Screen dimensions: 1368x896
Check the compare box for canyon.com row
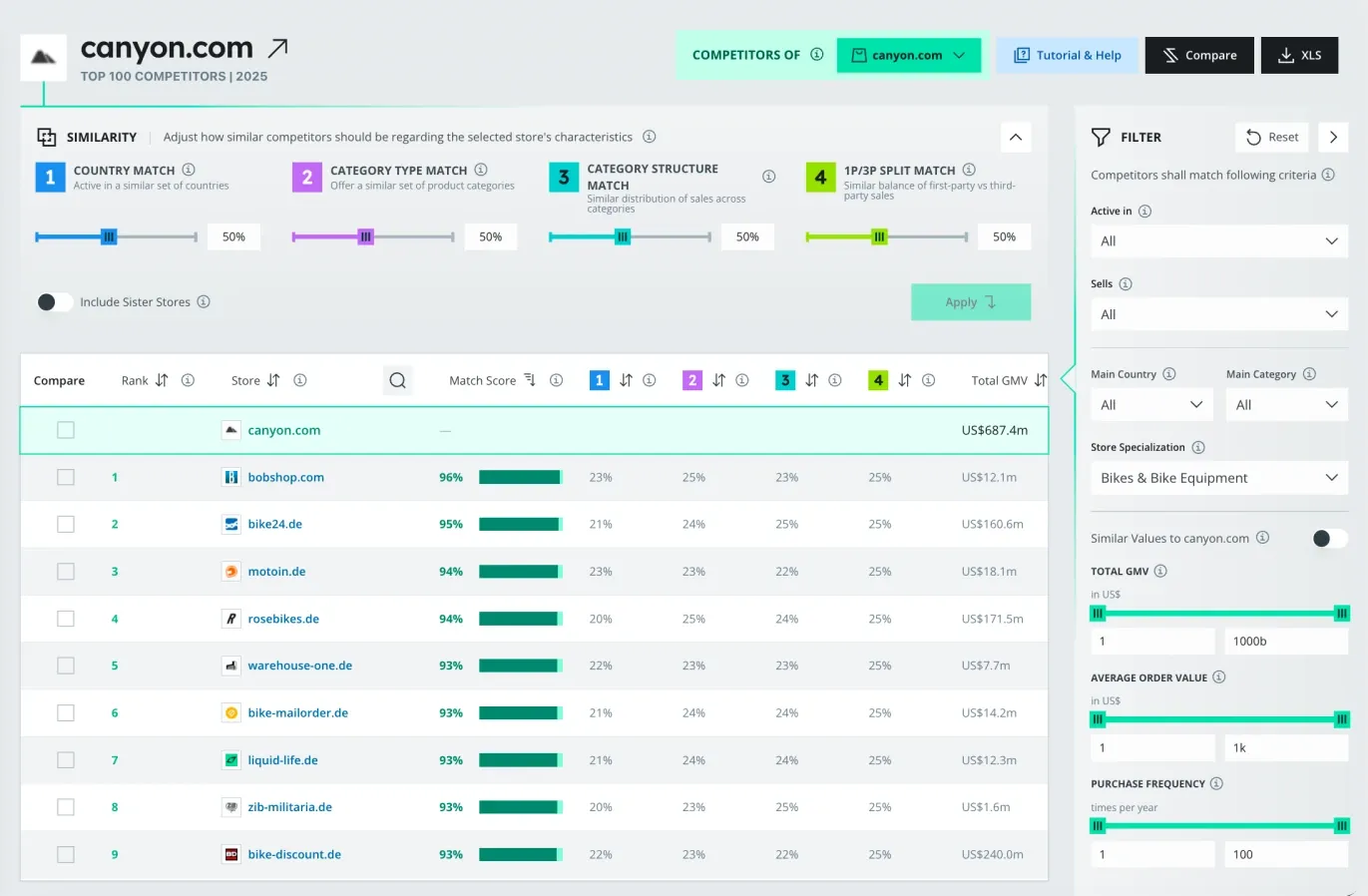click(66, 430)
